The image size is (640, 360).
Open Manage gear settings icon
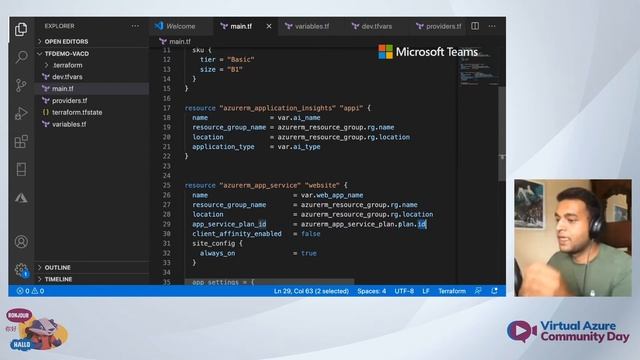[x=21, y=270]
